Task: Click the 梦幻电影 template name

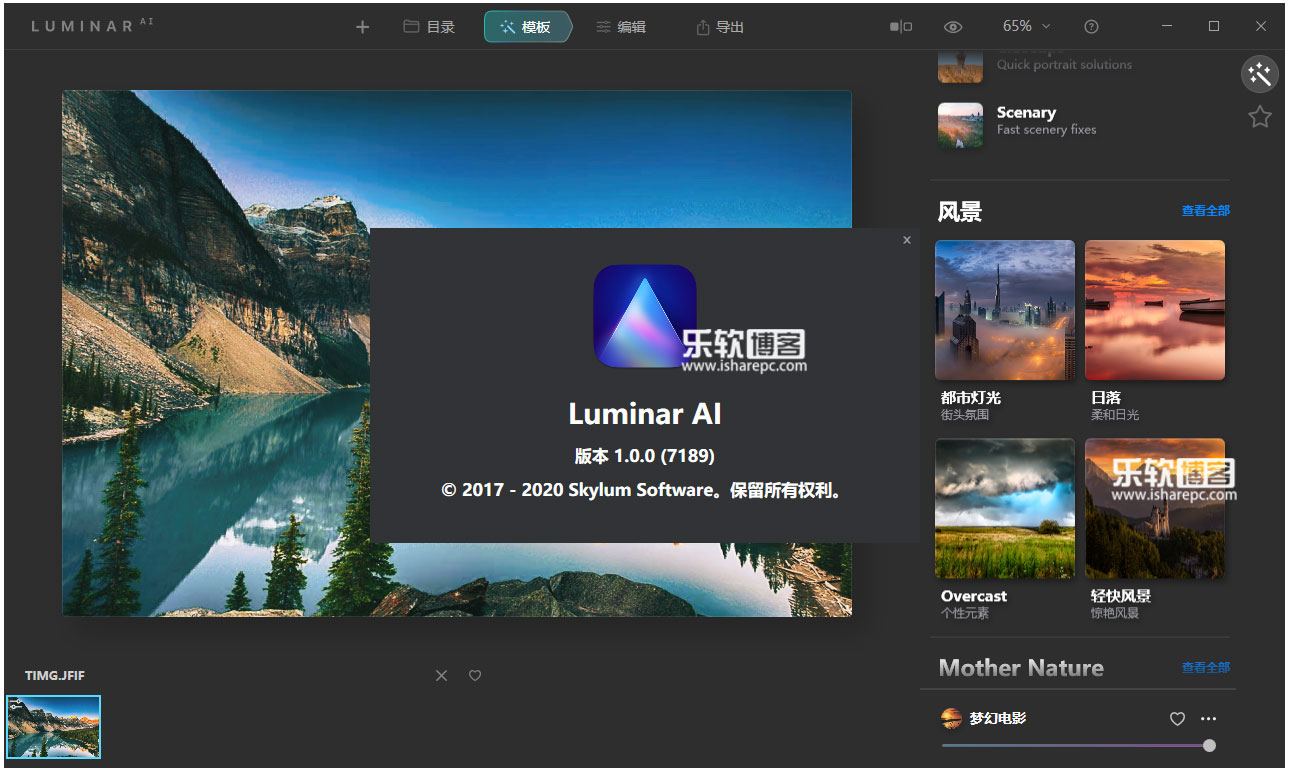Action: [x=998, y=719]
